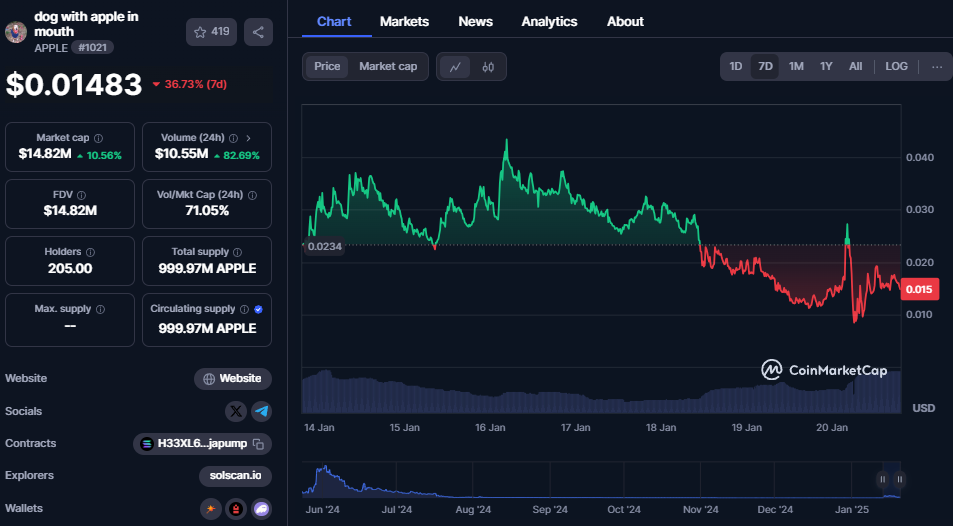Open the Chart tab
Screen dimensions: 953x526
[x=334, y=21]
